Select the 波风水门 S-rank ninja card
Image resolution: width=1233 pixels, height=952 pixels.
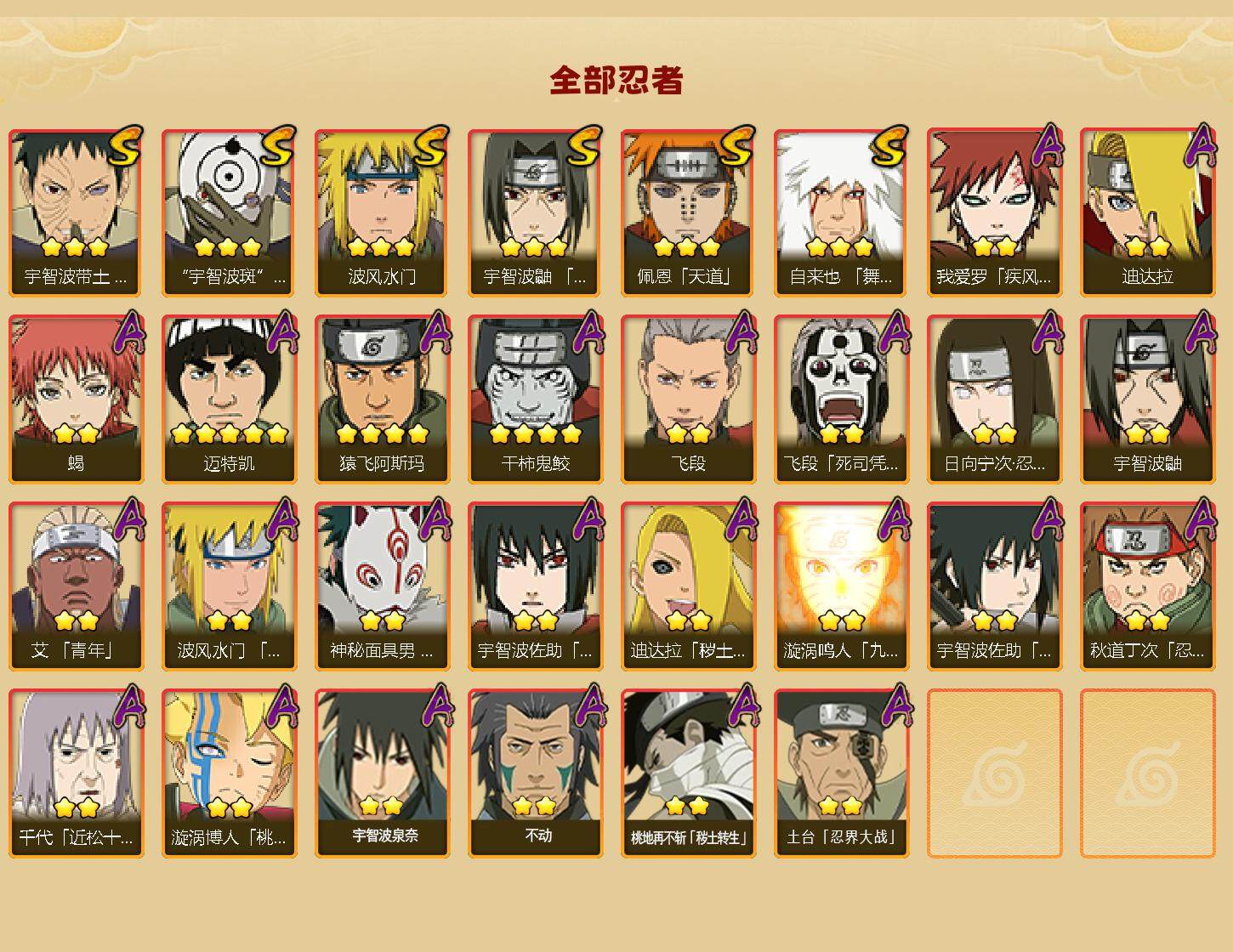point(383,212)
